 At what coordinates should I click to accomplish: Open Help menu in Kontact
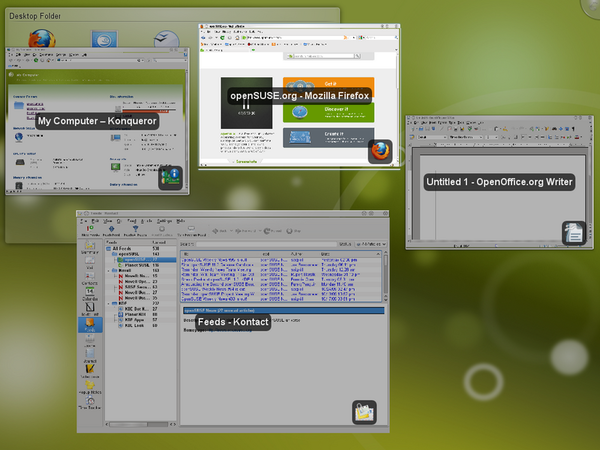[181, 221]
